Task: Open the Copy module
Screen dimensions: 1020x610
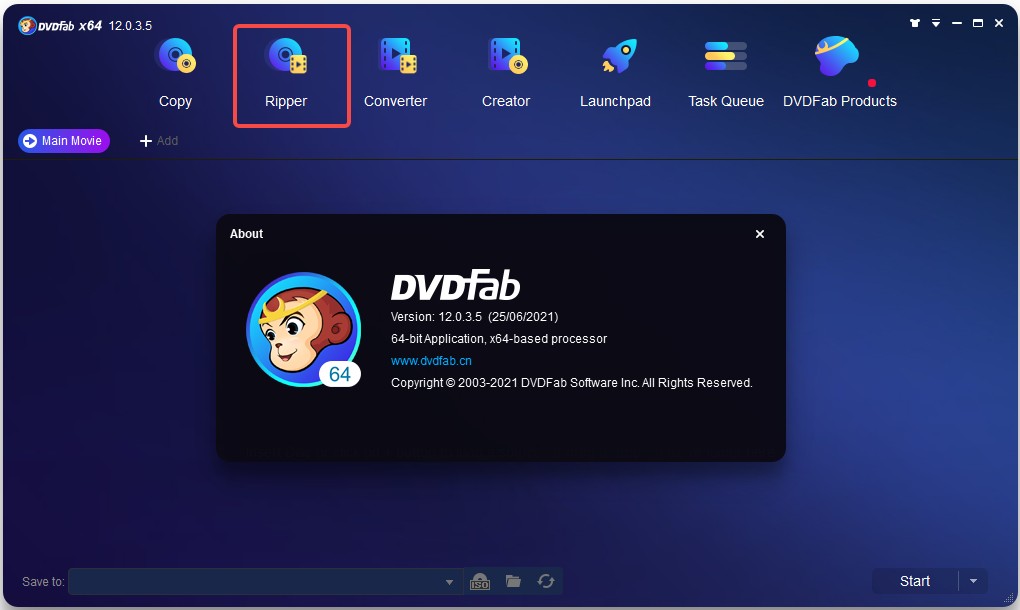Action: [175, 72]
